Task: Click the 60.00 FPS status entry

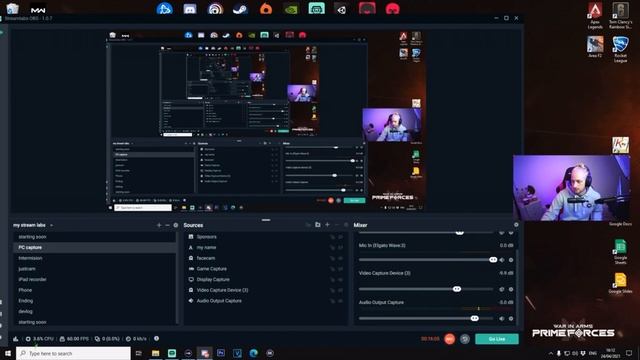Action: (74, 339)
